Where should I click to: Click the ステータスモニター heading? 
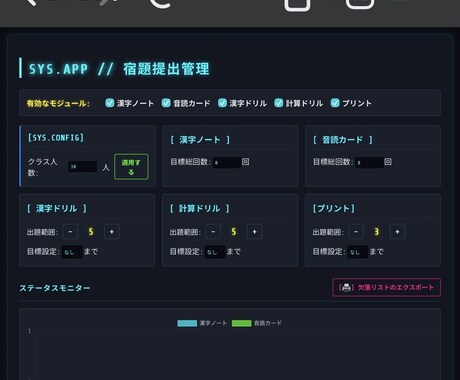(x=55, y=288)
